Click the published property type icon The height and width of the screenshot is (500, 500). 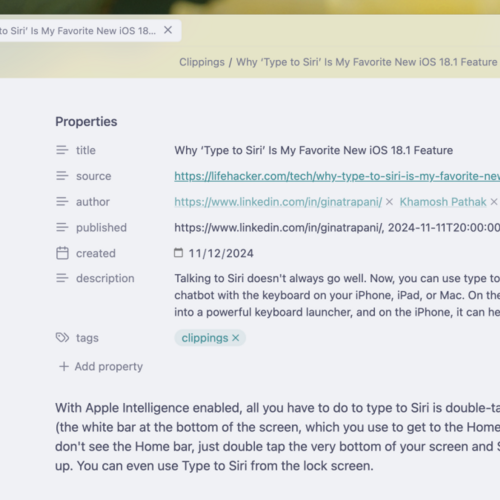coord(62,227)
